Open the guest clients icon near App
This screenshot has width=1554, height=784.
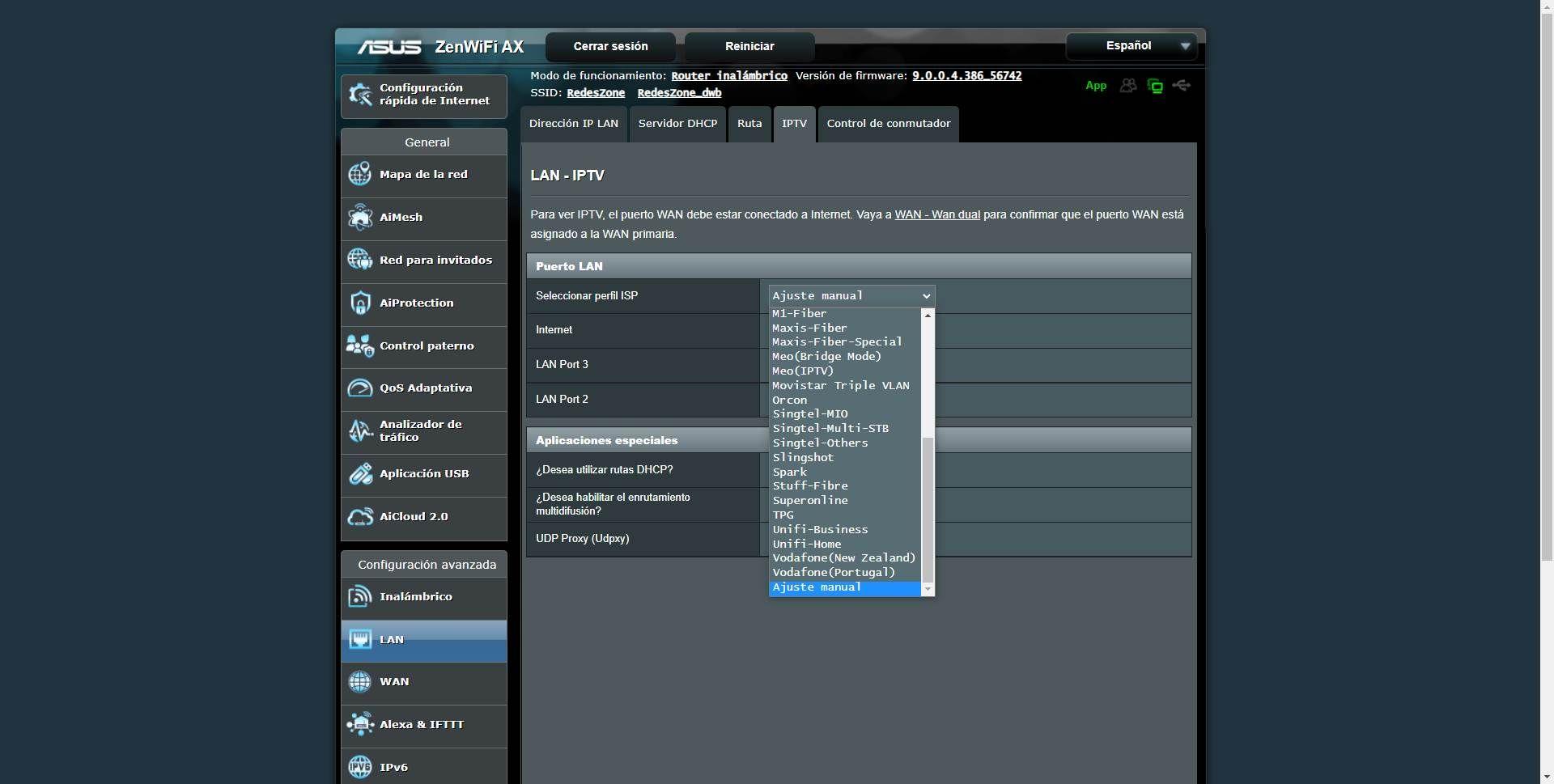point(1128,85)
